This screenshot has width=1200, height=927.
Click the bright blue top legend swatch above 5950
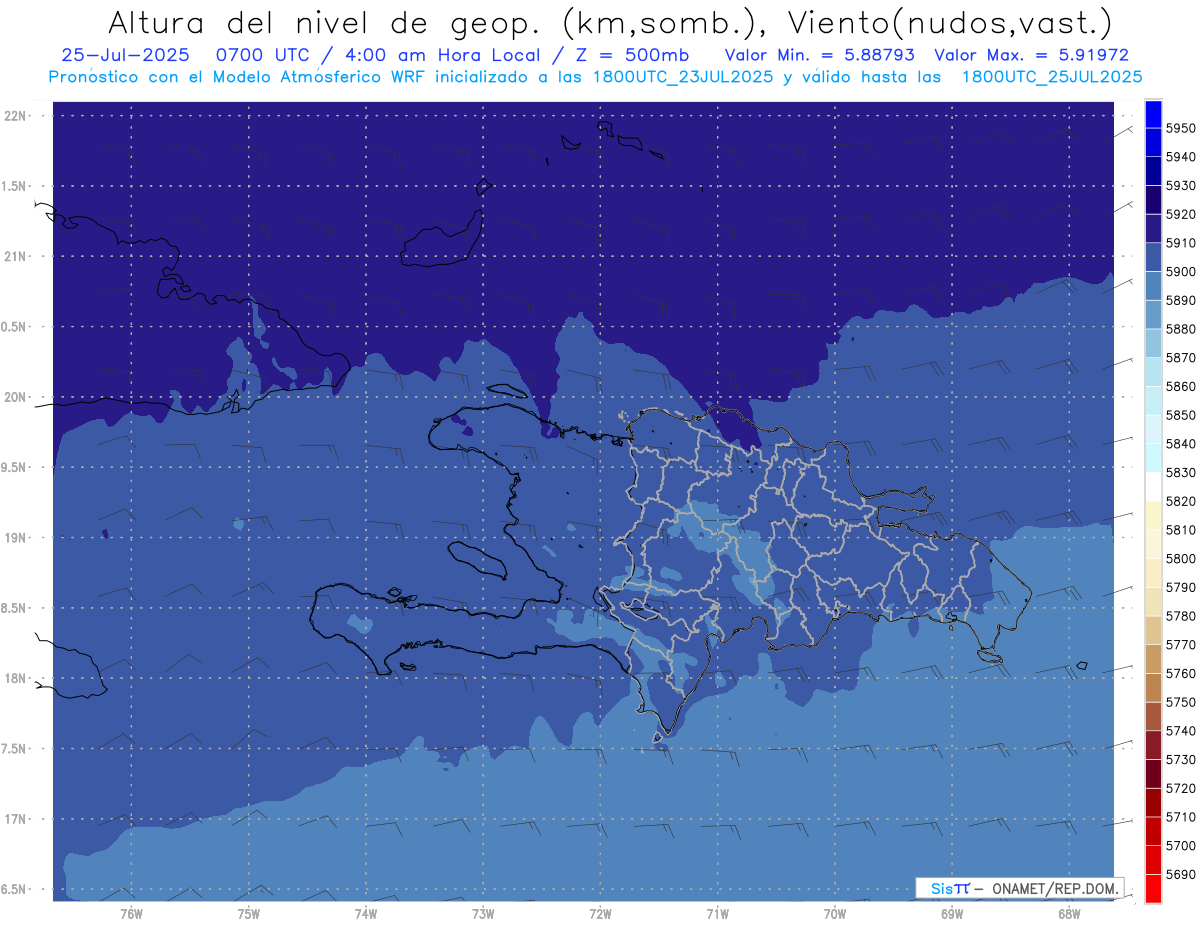1153,114
